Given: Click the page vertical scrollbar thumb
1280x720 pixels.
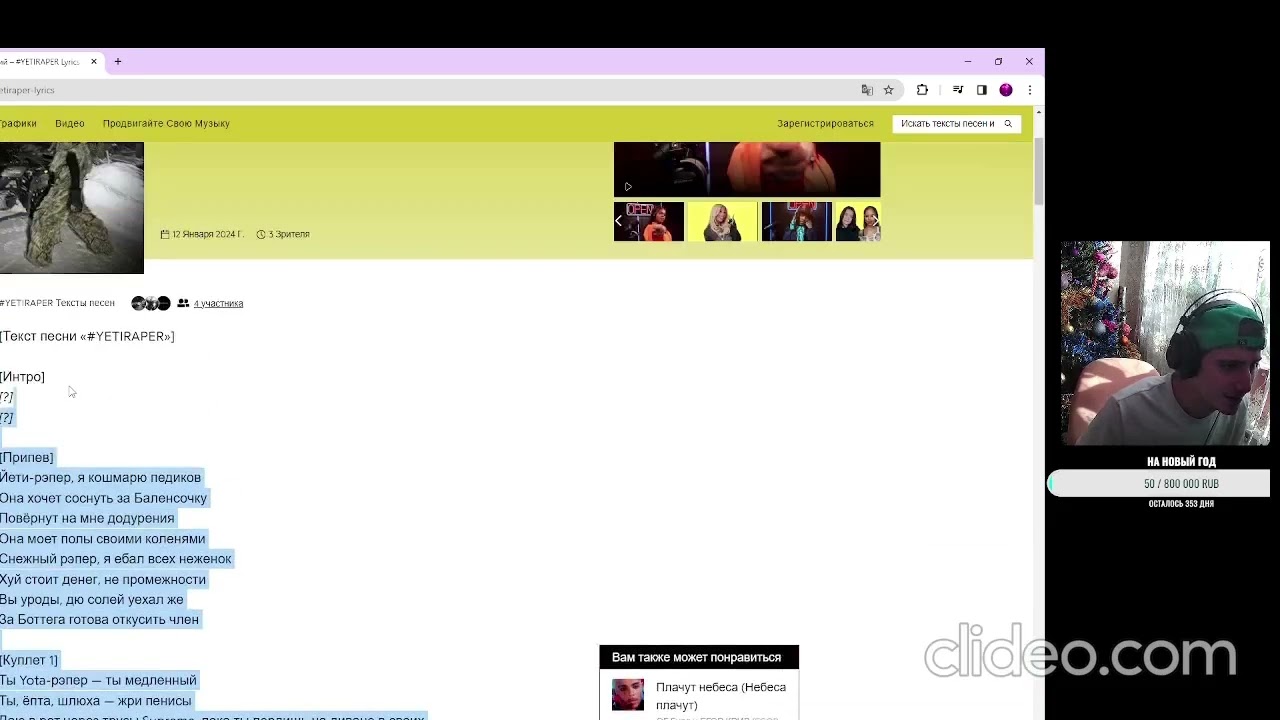Looking at the screenshot, I should click(1039, 170).
